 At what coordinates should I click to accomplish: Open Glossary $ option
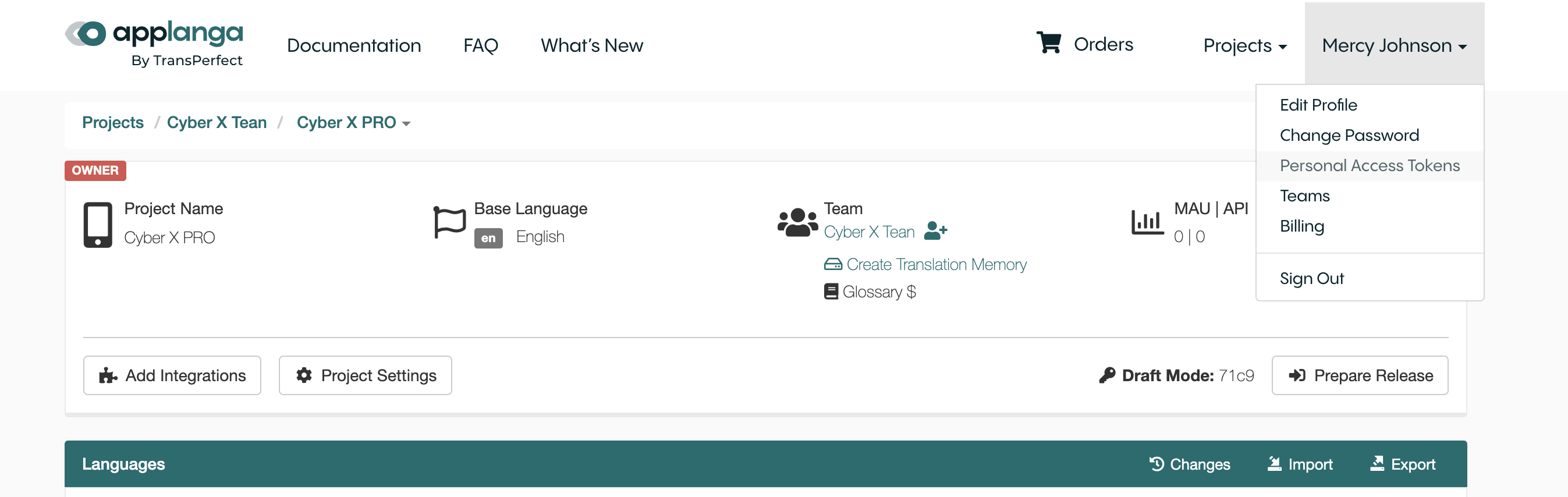[x=879, y=292]
